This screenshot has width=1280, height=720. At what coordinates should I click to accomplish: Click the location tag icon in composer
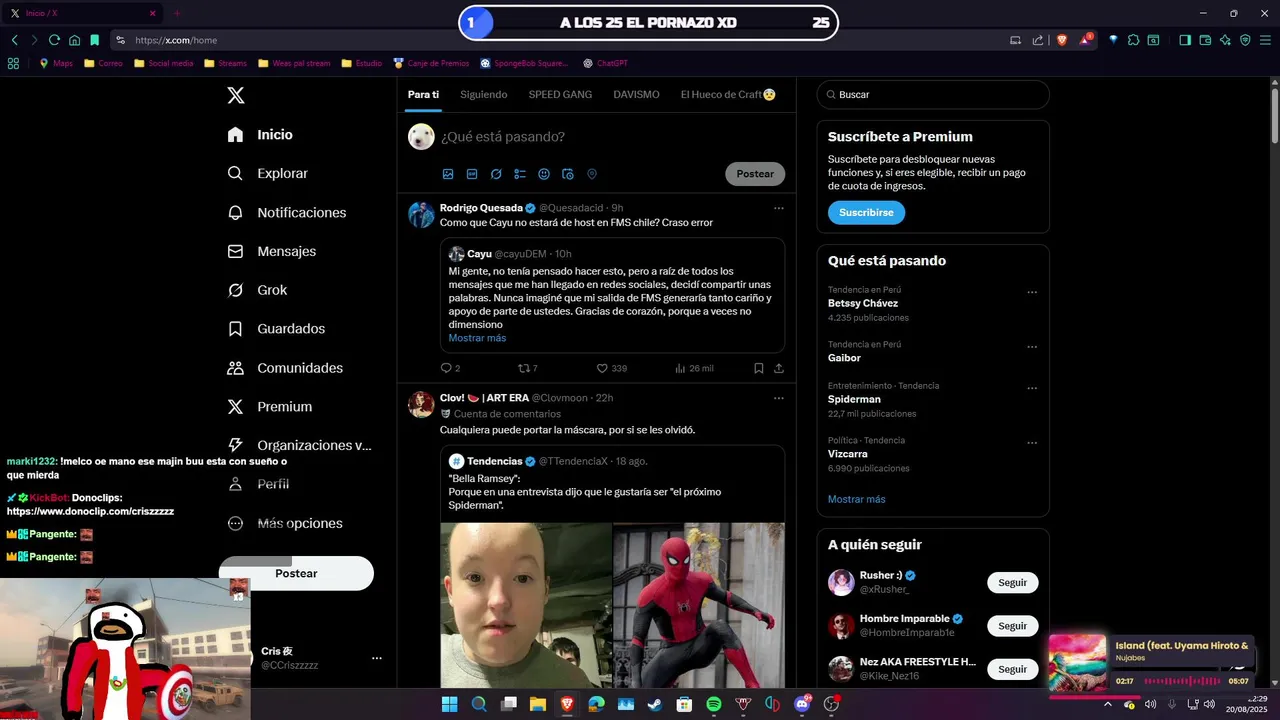(x=592, y=174)
